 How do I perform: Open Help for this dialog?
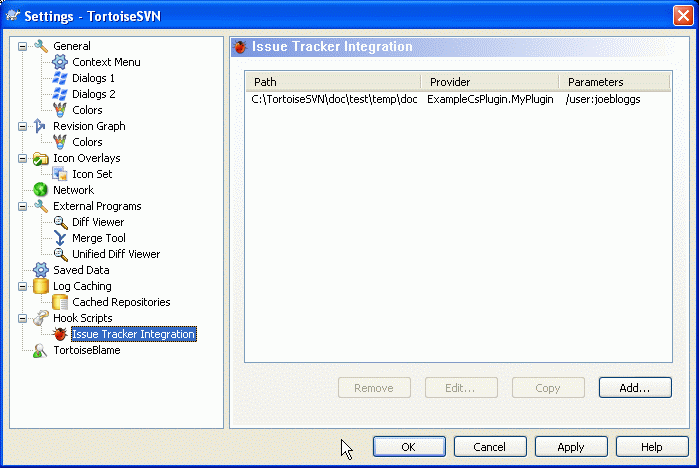(x=652, y=447)
